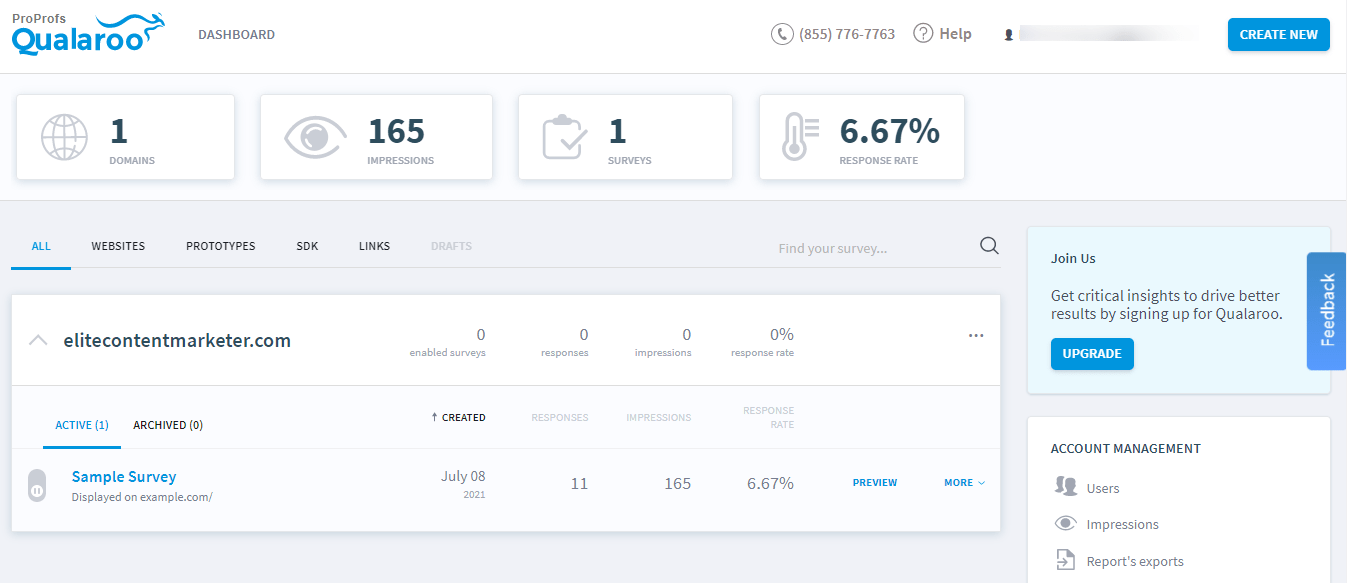This screenshot has height=583, width=1347.
Task: Click the clipboard Surveys icon
Action: pyautogui.click(x=564, y=138)
